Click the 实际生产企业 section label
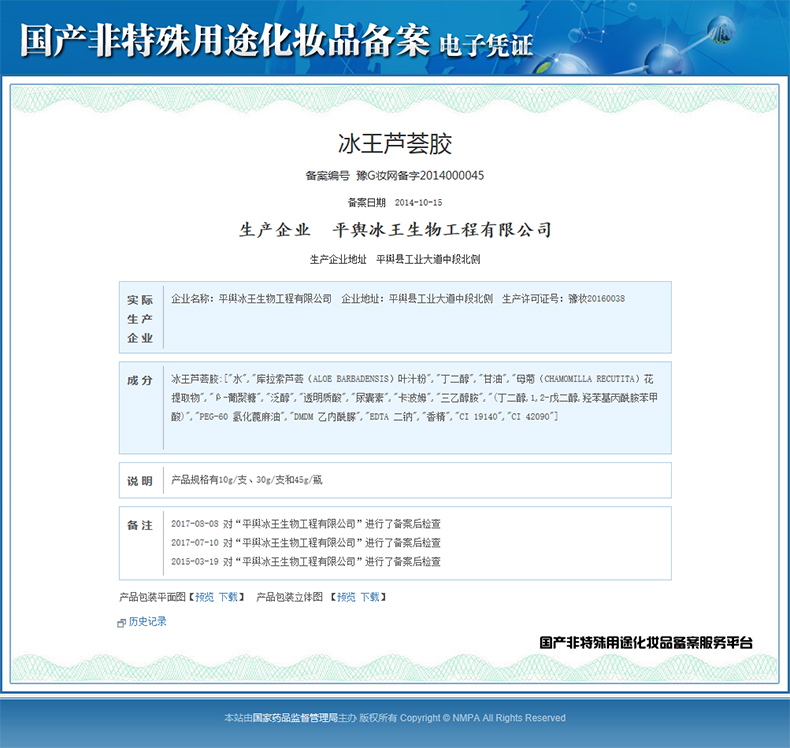 coord(140,319)
